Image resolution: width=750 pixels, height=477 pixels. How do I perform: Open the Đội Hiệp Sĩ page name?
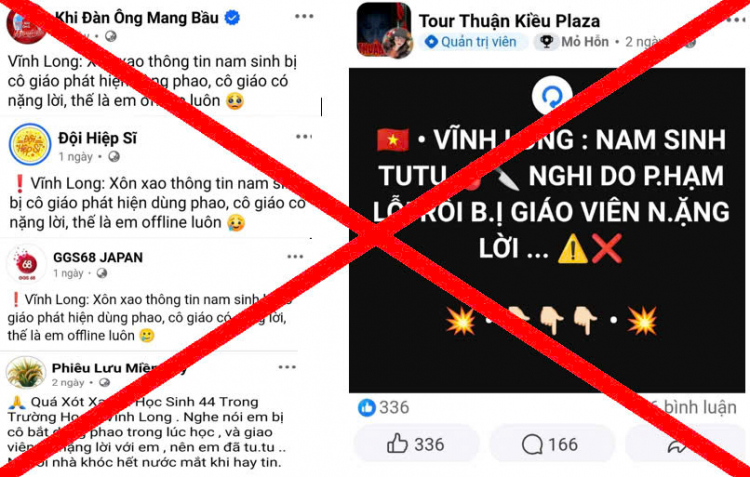pos(97,138)
